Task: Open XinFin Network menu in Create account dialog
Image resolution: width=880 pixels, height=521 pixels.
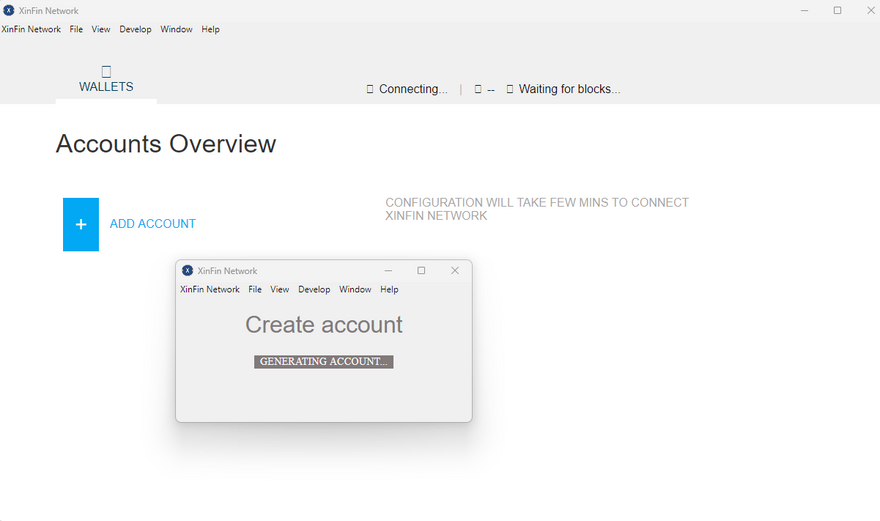Action: click(210, 289)
